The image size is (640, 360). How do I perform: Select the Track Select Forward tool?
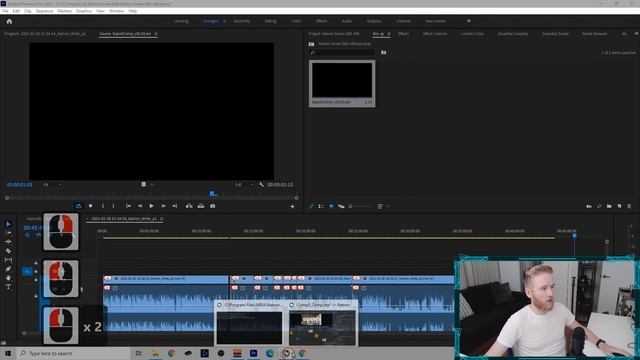8,233
